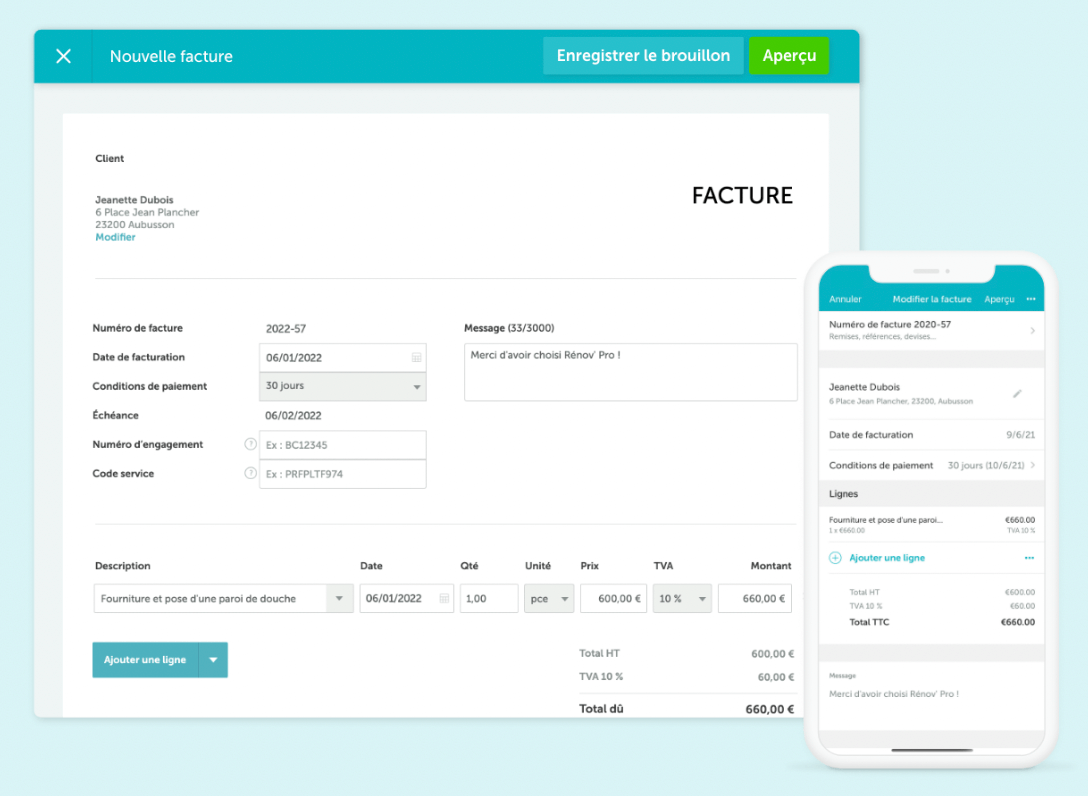This screenshot has width=1088, height=796.
Task: Open the Modifier link under the client address
Action: pos(115,236)
